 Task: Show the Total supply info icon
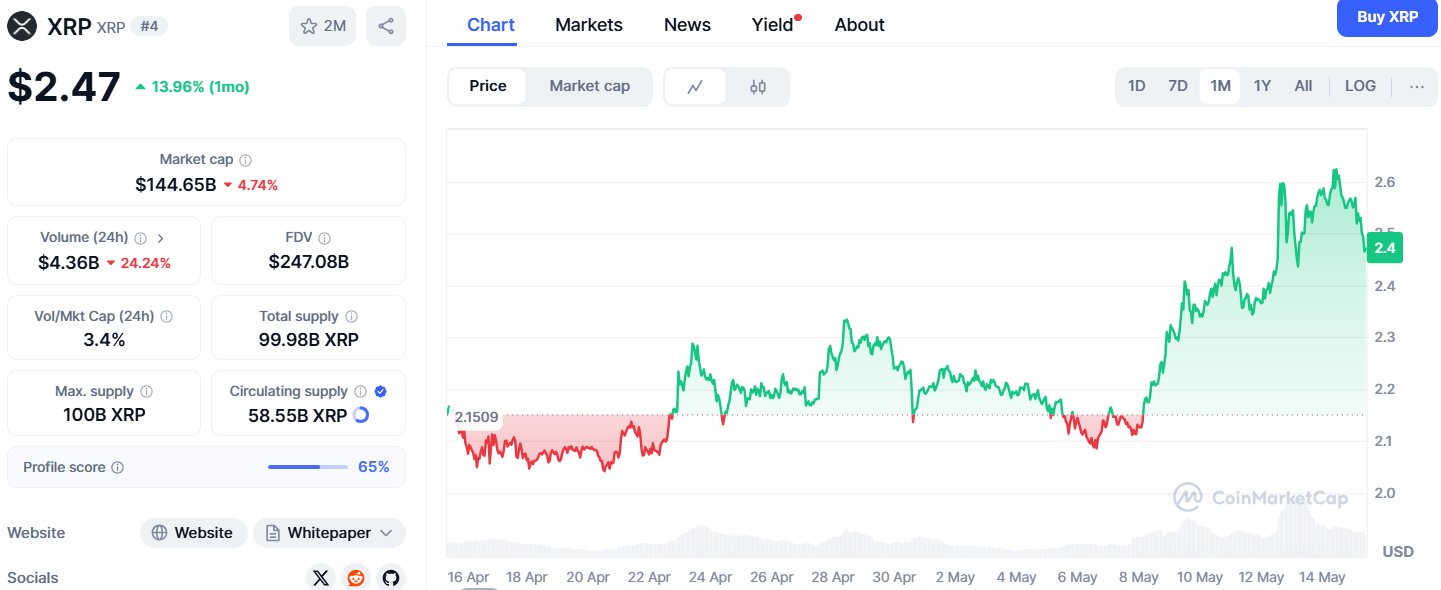[x=351, y=316]
